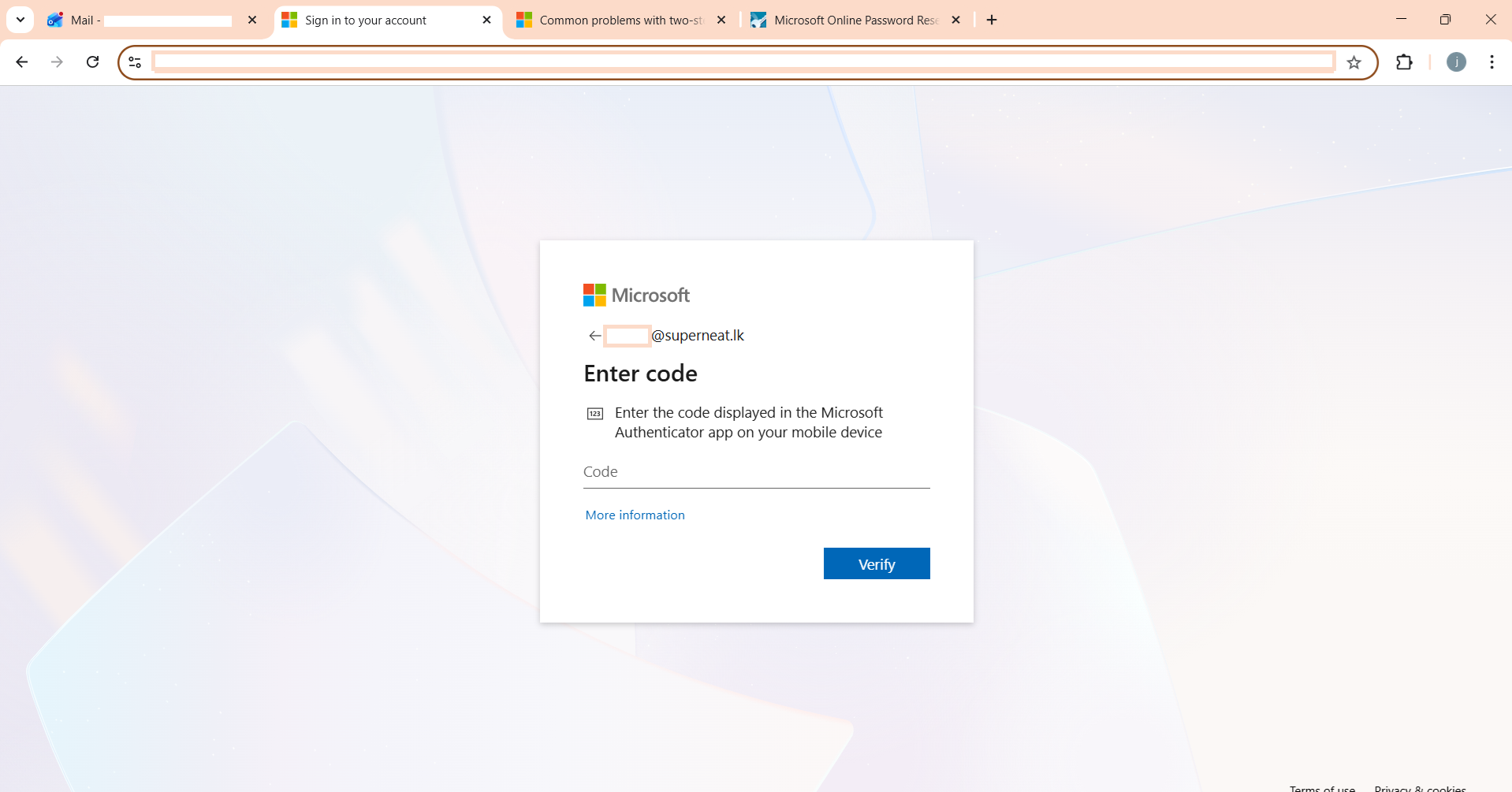Switch to the Mail tab
Screen dimensions: 1512x792
(152, 20)
